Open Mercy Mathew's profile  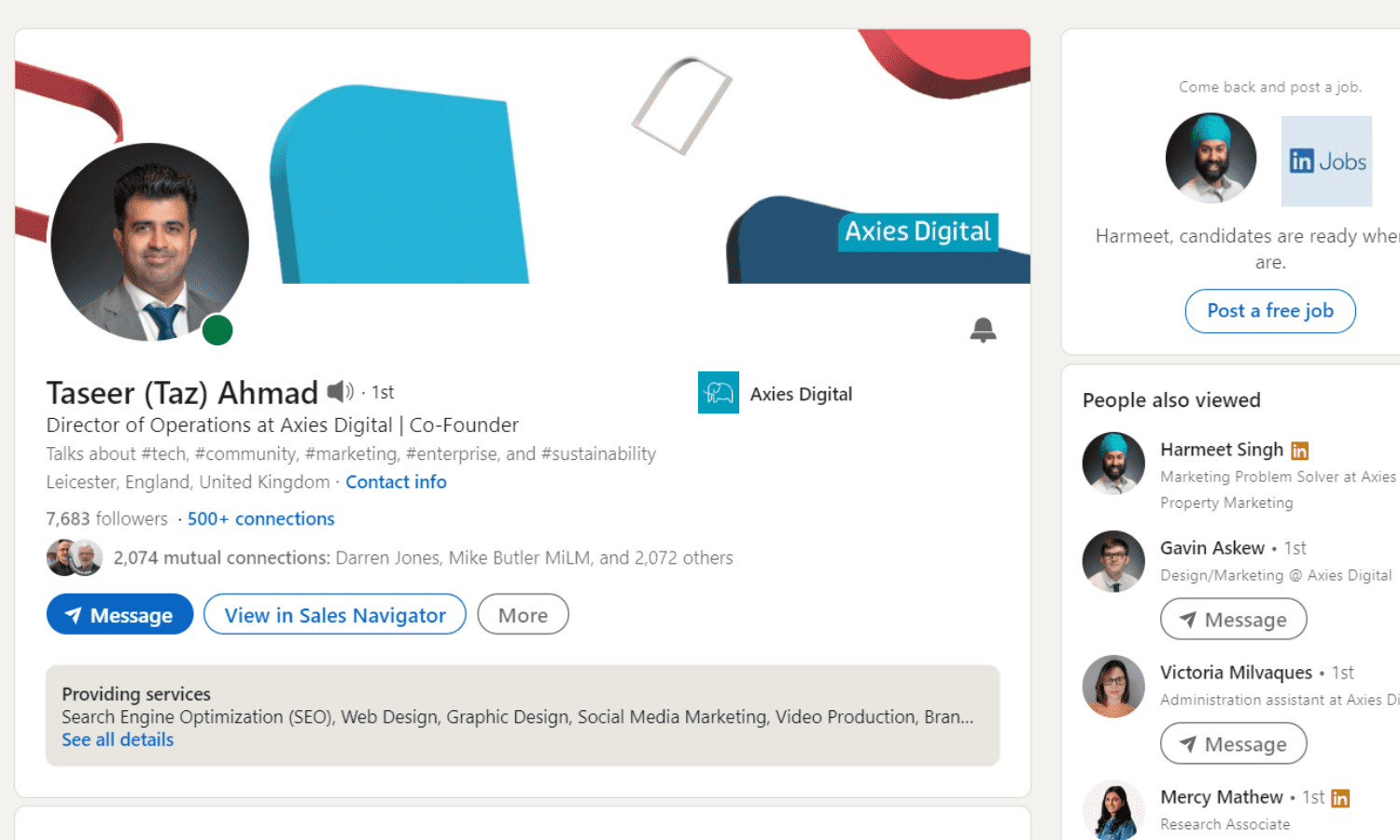click(1222, 797)
